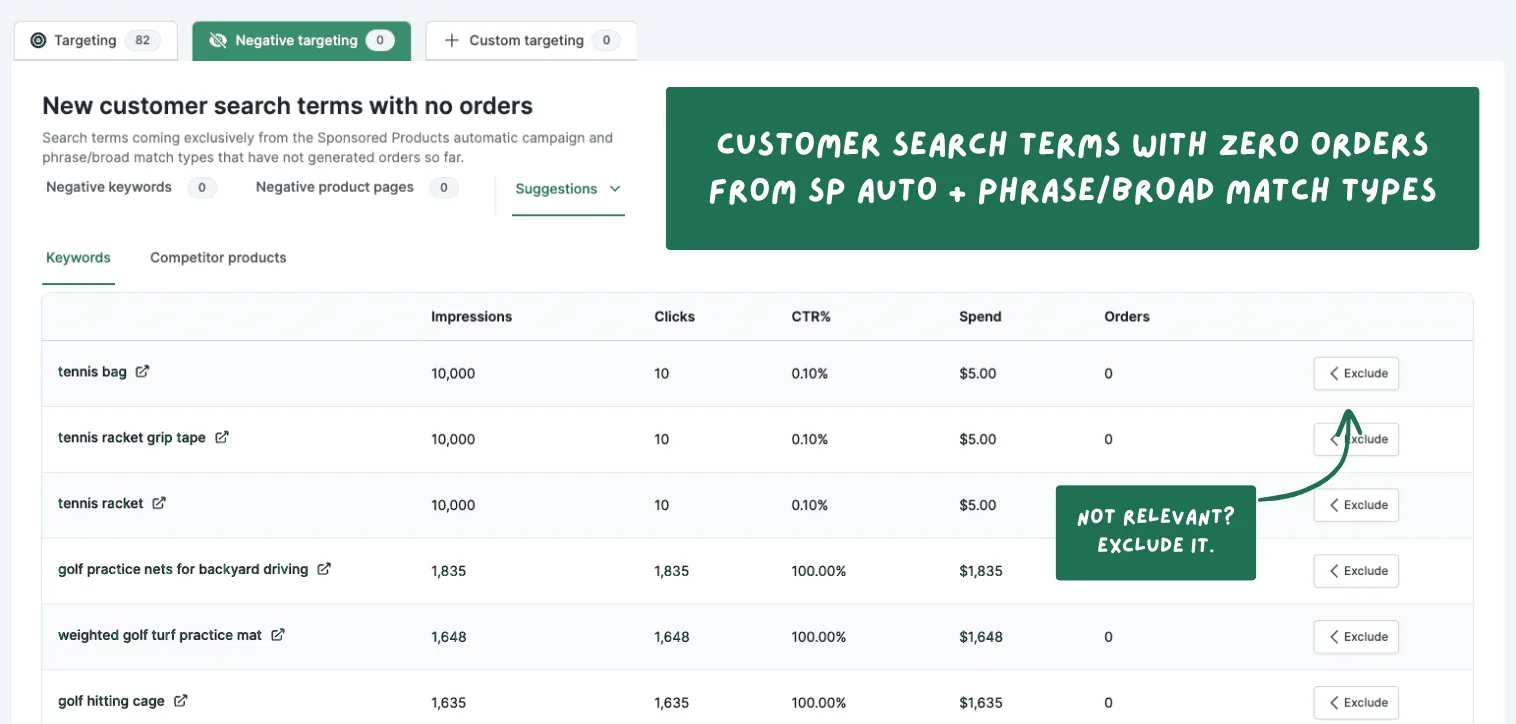Open the Targeting tab with 82 items
This screenshot has height=724, width=1516.
(96, 41)
